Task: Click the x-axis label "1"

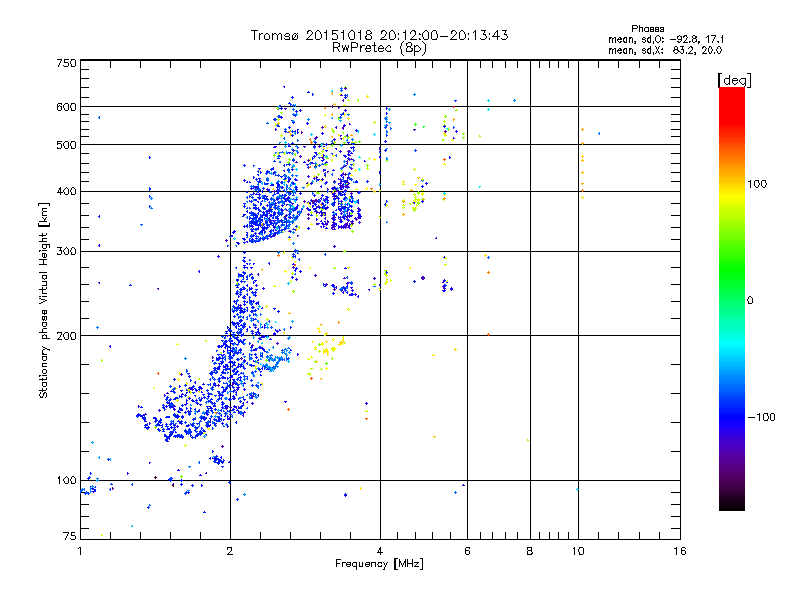Action: pyautogui.click(x=80, y=551)
